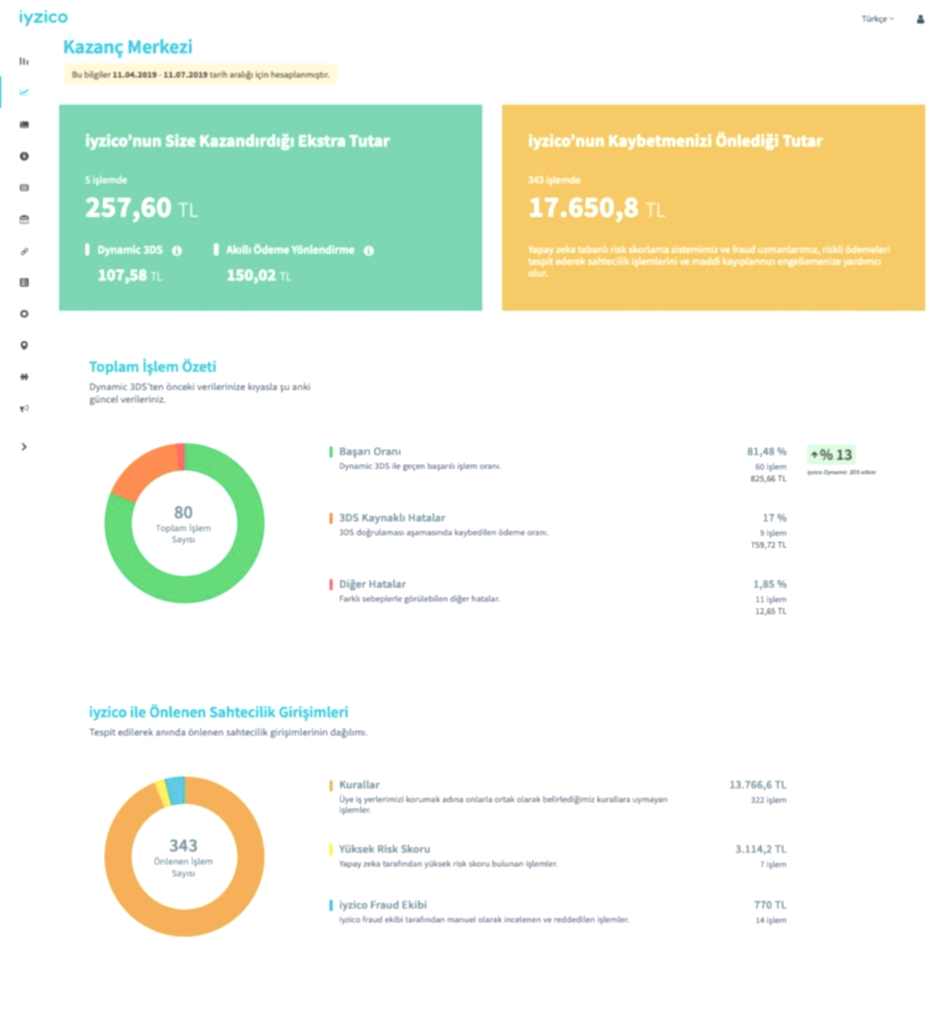Open the chain link icon in sidebar
945x1024 pixels.
(24, 251)
